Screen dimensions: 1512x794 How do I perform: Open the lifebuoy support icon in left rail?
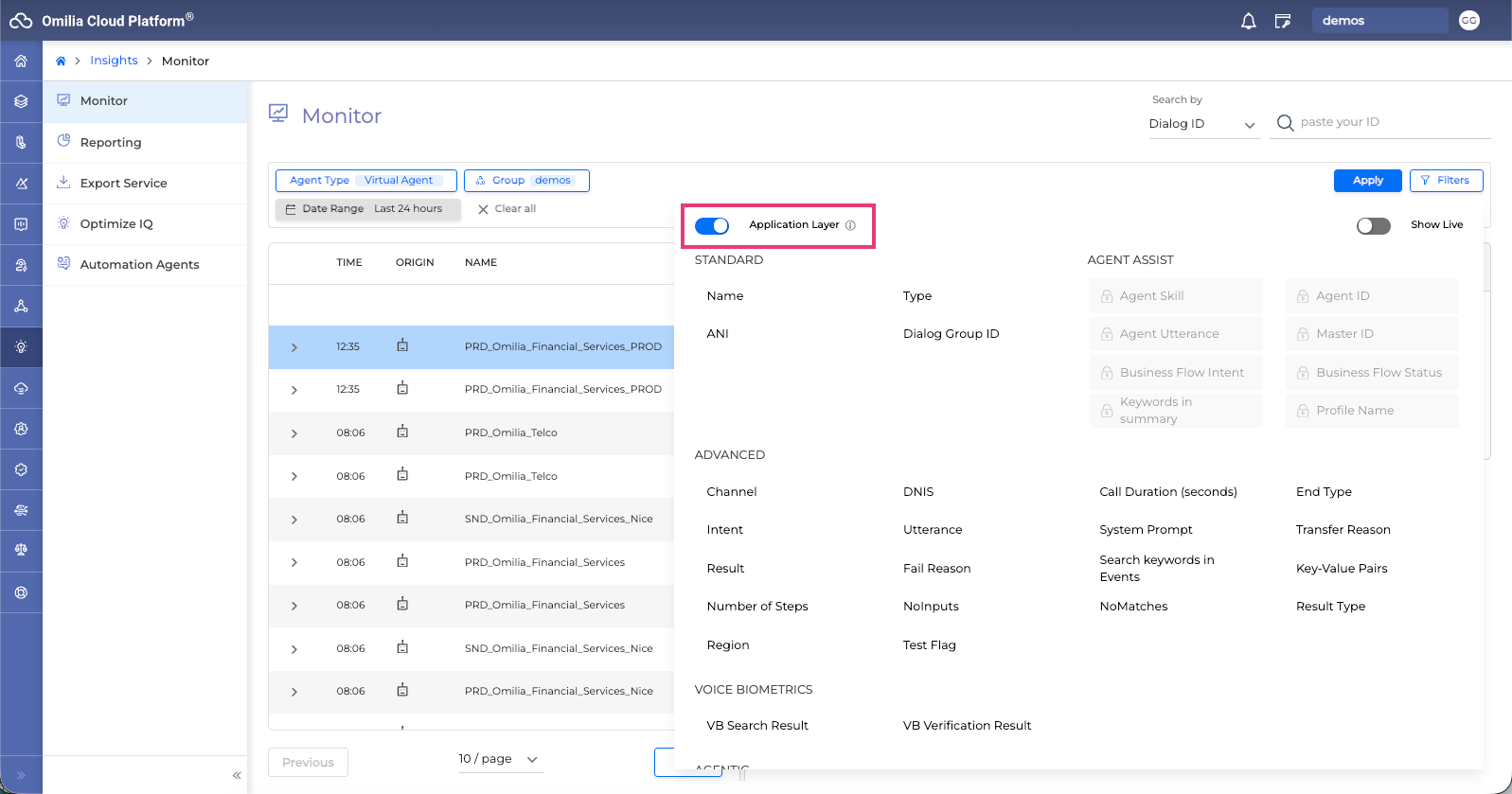pos(21,592)
